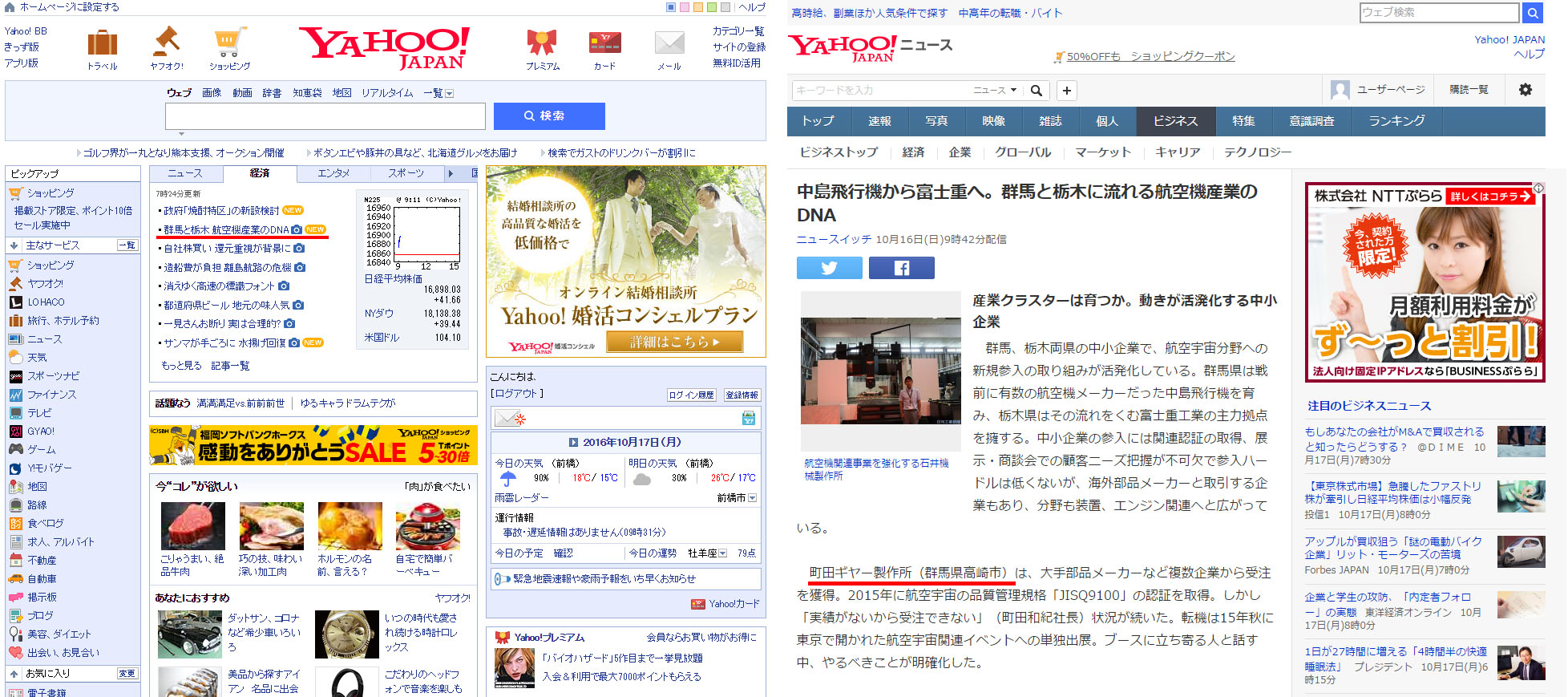Switch to the スポーツ topics tab
This screenshot has width=1568, height=697.
pyautogui.click(x=406, y=173)
